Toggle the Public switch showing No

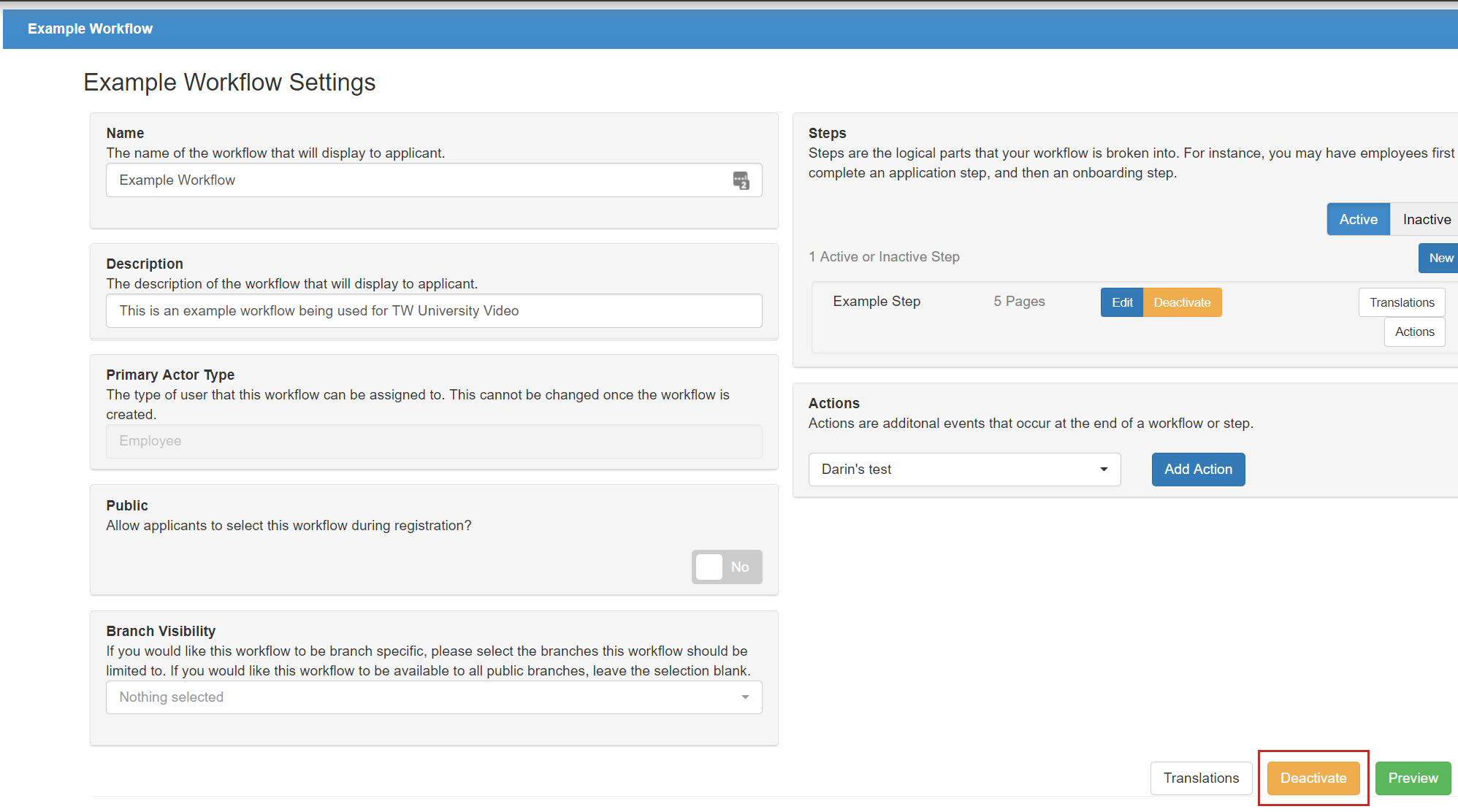pyautogui.click(x=726, y=567)
